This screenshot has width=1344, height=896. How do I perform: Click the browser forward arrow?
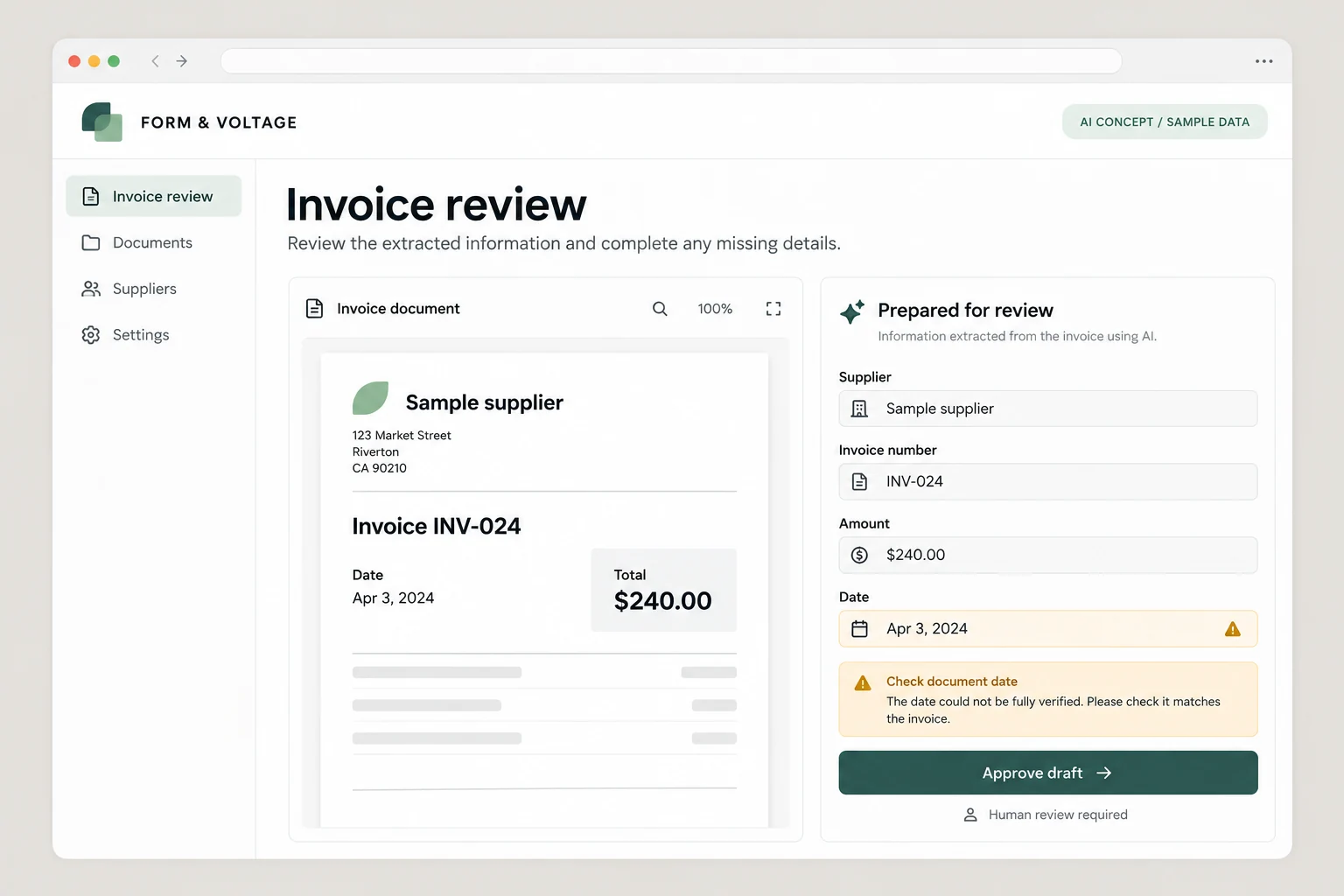[181, 61]
